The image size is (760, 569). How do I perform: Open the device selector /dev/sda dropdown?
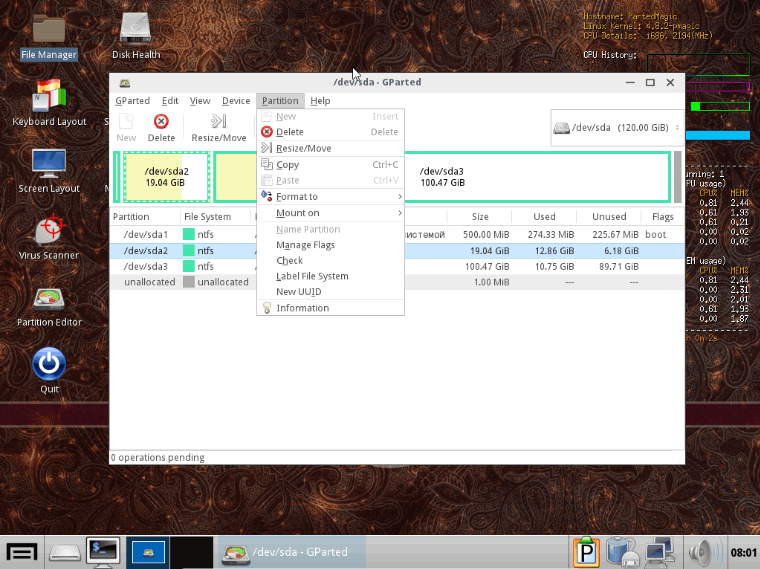pos(617,128)
